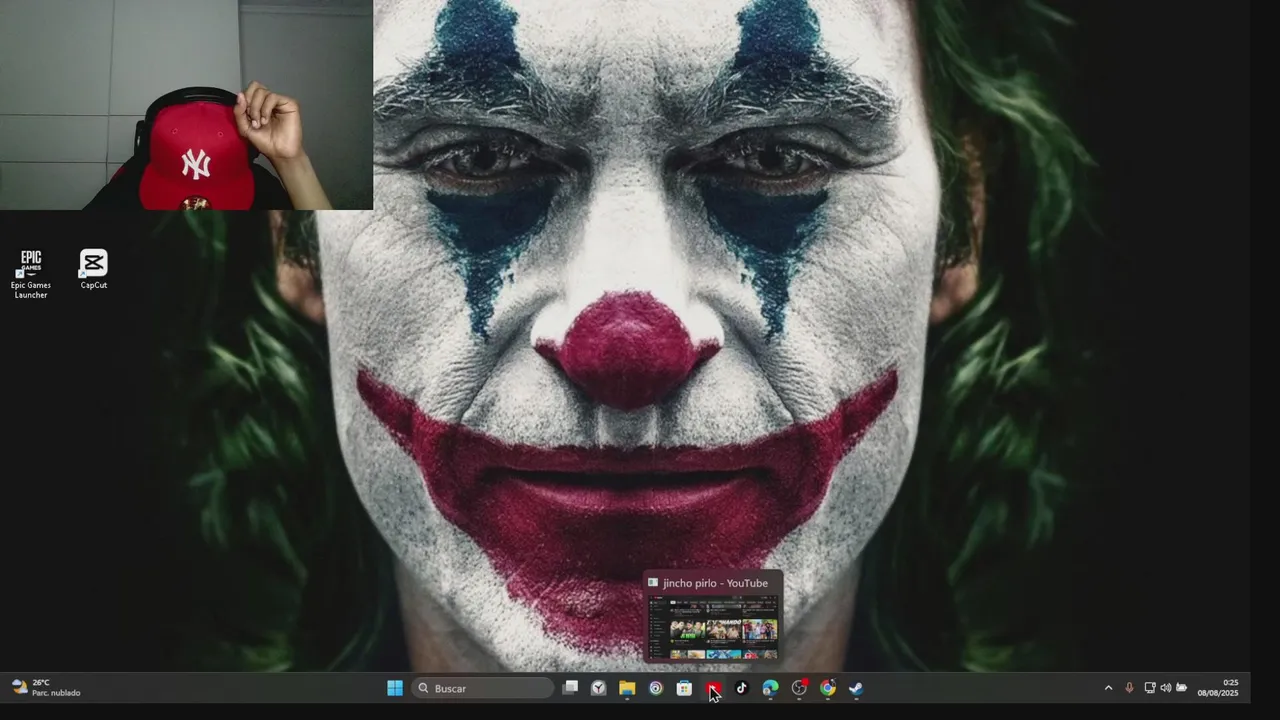Click the microphone tray indicator
This screenshot has width=1280, height=720.
pyautogui.click(x=1129, y=688)
